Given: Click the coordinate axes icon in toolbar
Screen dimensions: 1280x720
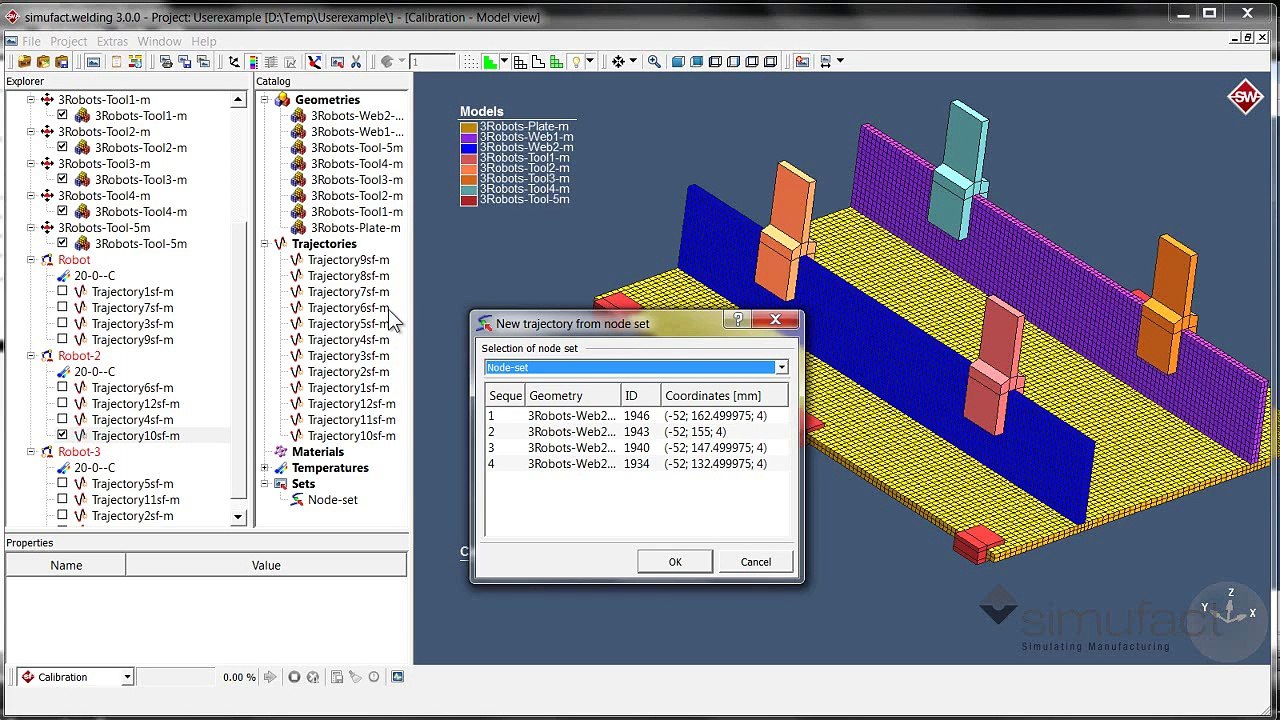Looking at the screenshot, I should tap(234, 62).
